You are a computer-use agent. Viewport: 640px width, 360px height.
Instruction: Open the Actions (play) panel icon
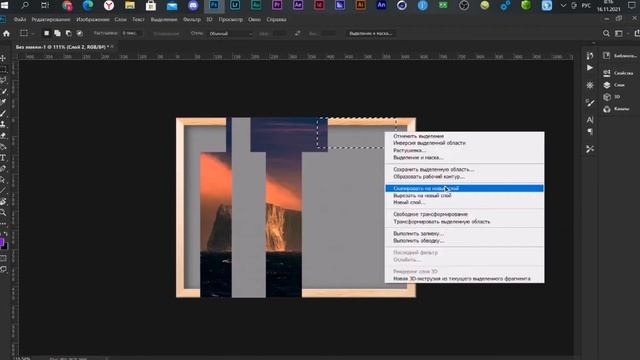590,68
